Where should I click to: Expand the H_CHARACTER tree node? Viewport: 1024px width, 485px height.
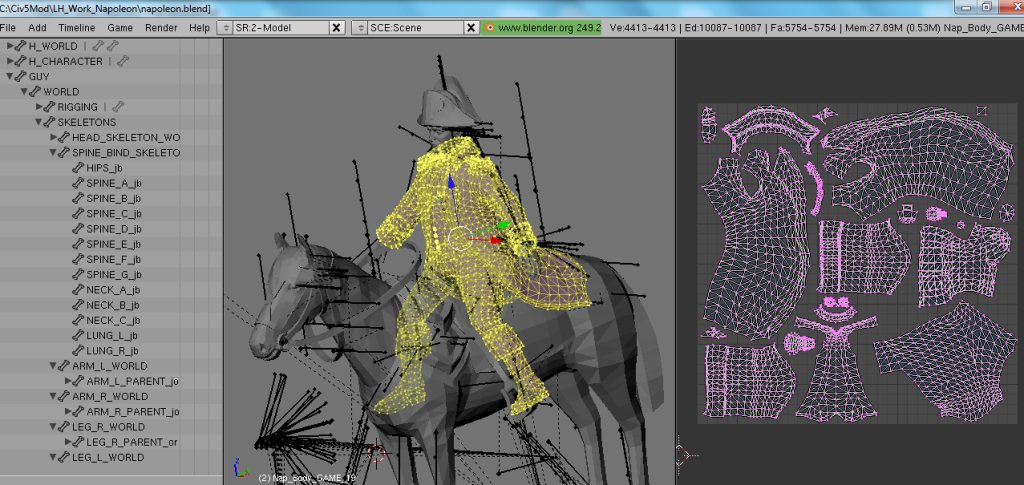[10, 61]
